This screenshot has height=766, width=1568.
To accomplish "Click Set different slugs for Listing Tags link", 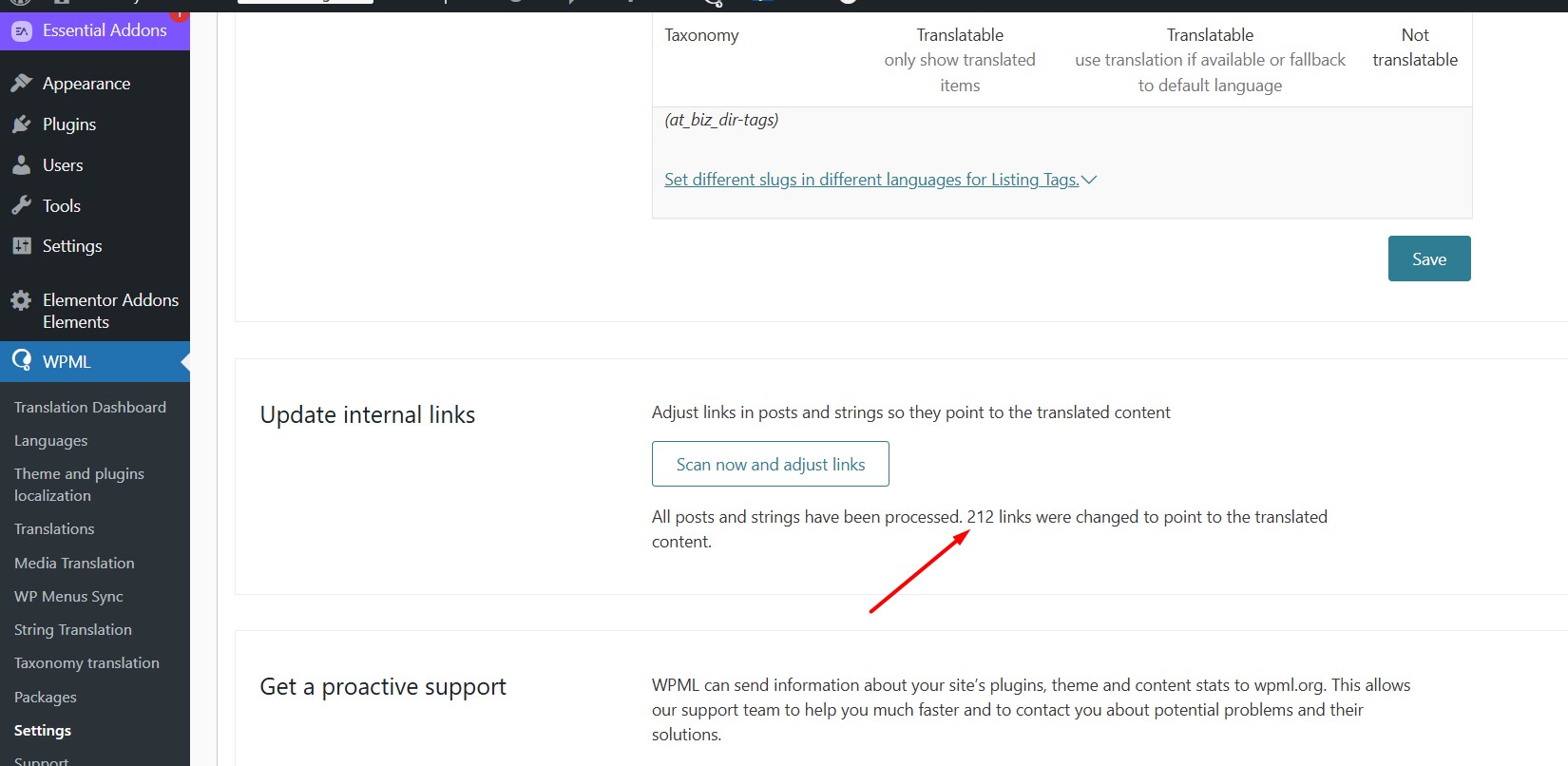I will (871, 180).
